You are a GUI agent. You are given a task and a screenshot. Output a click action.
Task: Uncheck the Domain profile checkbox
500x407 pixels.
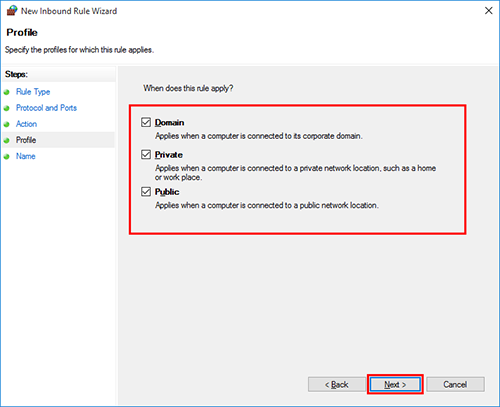tap(146, 122)
